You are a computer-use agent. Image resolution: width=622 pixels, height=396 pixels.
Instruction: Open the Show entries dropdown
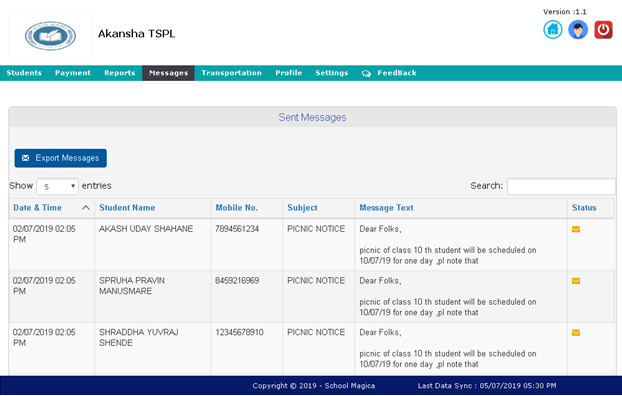pyautogui.click(x=58, y=186)
